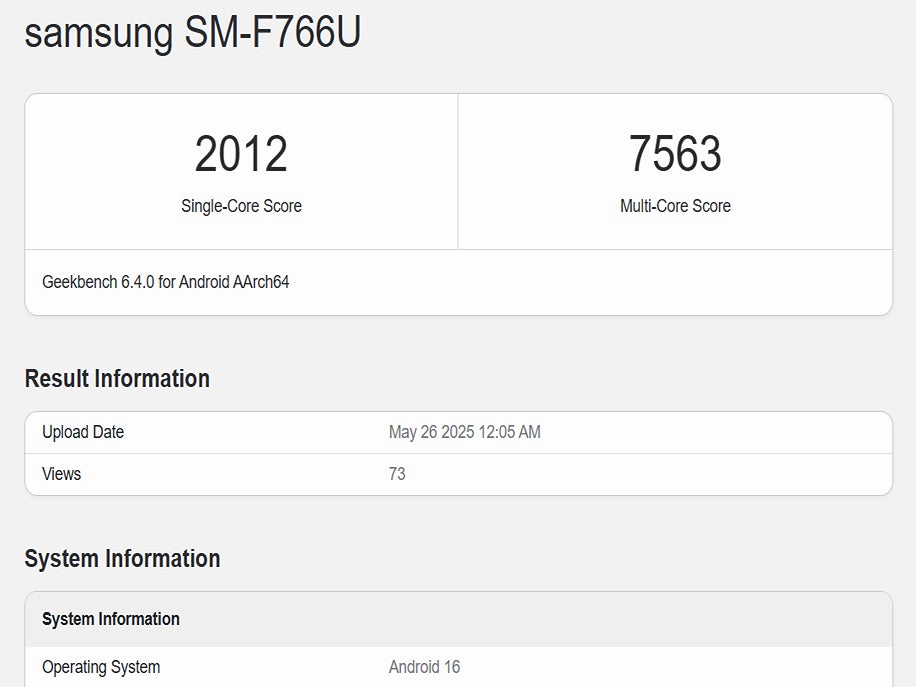Click the 2012 single-core score number
The image size is (916, 687).
point(241,154)
